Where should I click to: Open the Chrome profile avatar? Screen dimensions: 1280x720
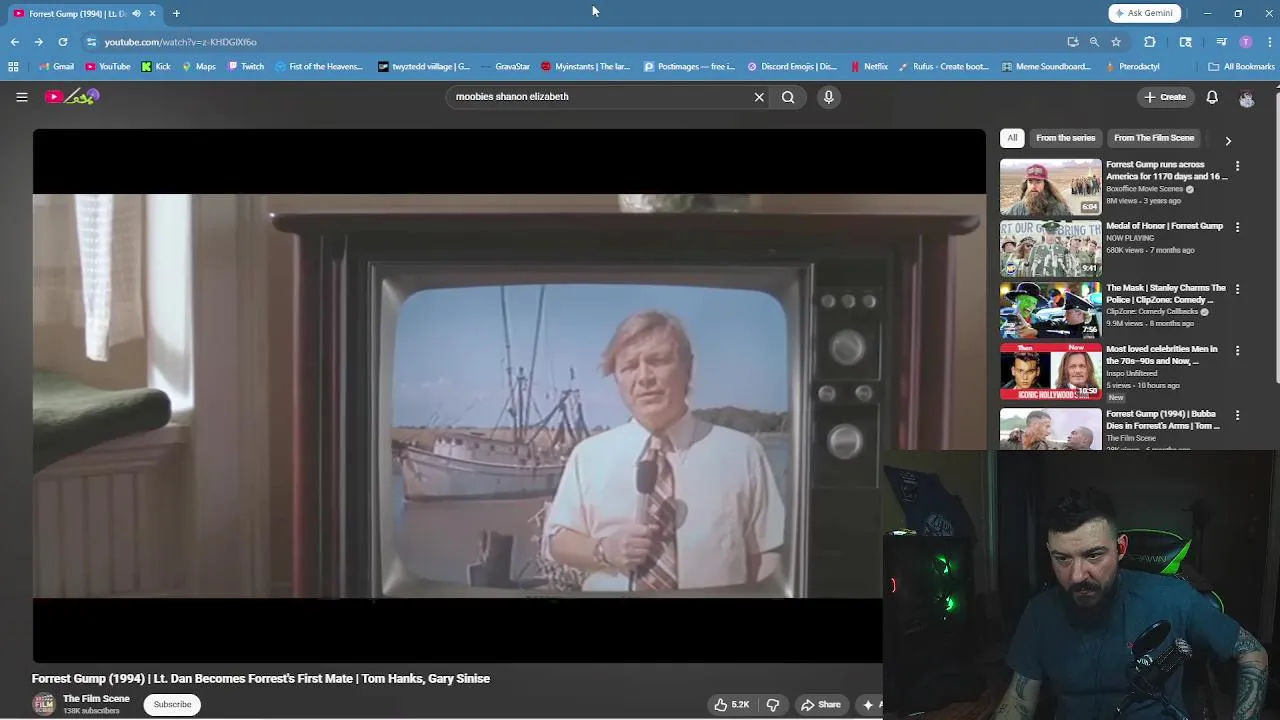[x=1245, y=42]
